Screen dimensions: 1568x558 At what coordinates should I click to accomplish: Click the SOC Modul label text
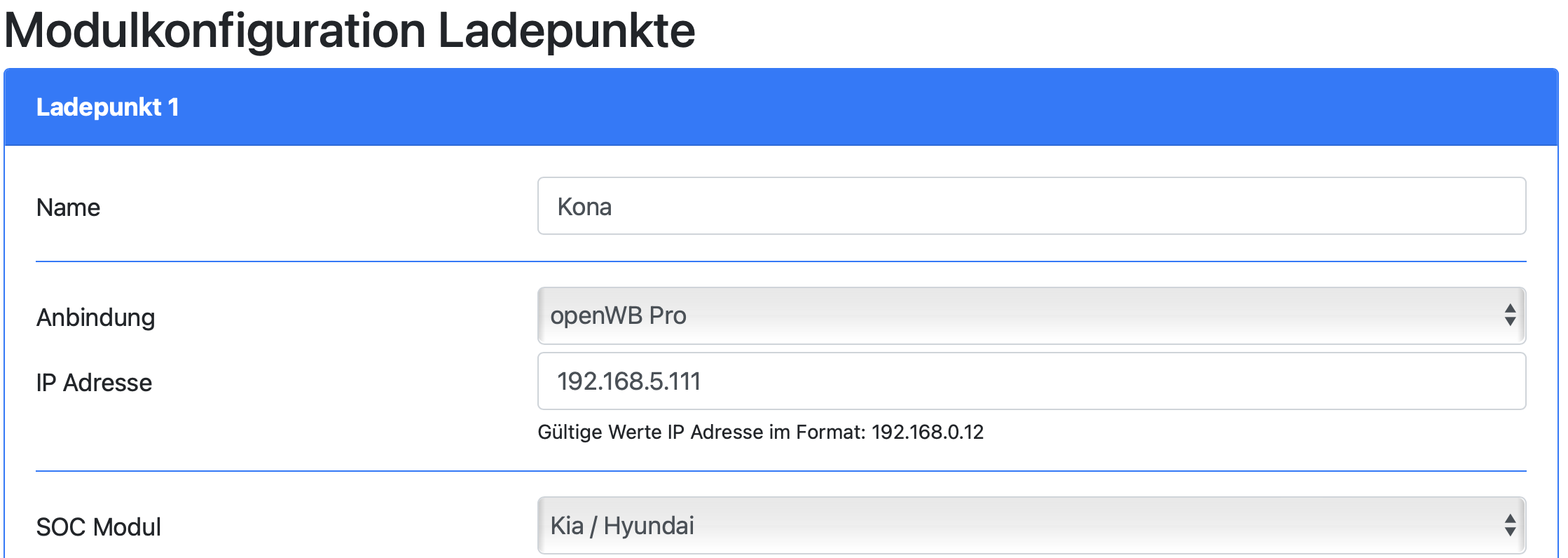point(98,527)
